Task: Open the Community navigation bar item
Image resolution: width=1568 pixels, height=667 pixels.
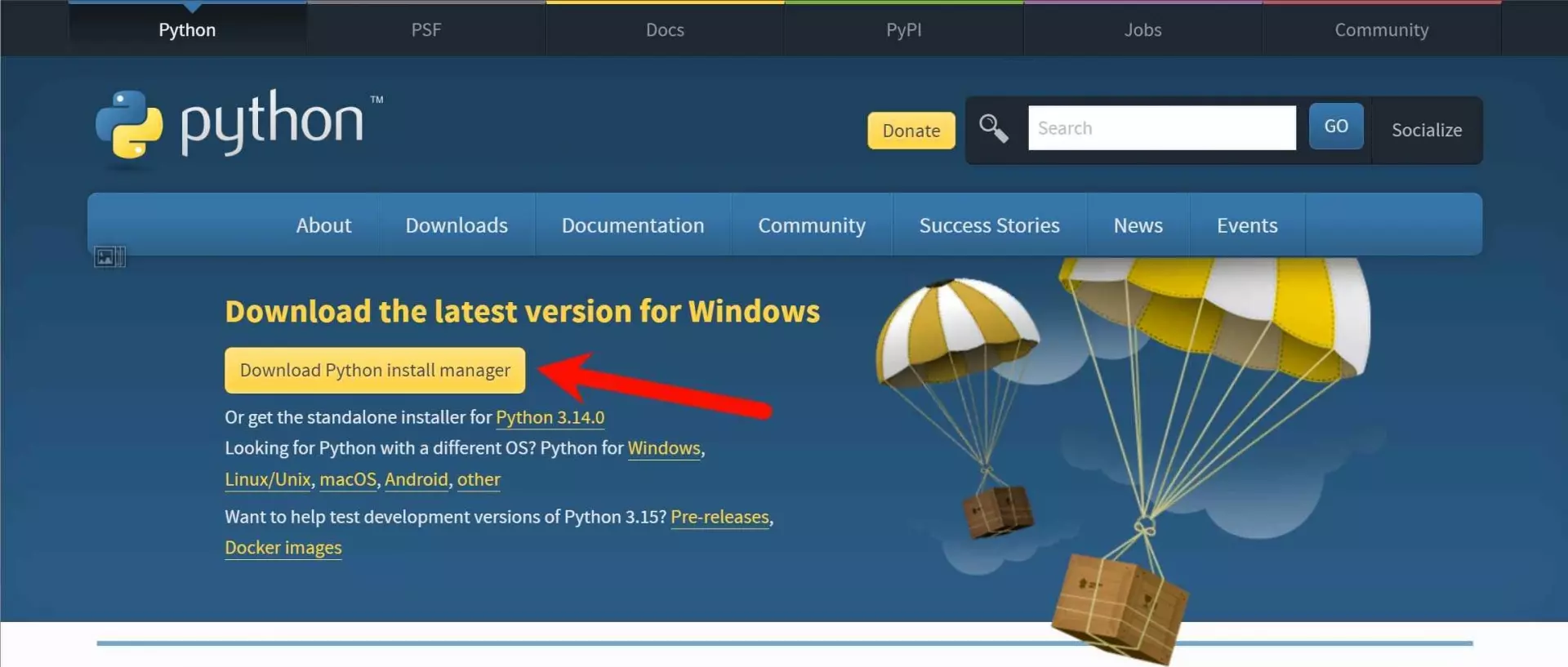Action: click(812, 225)
